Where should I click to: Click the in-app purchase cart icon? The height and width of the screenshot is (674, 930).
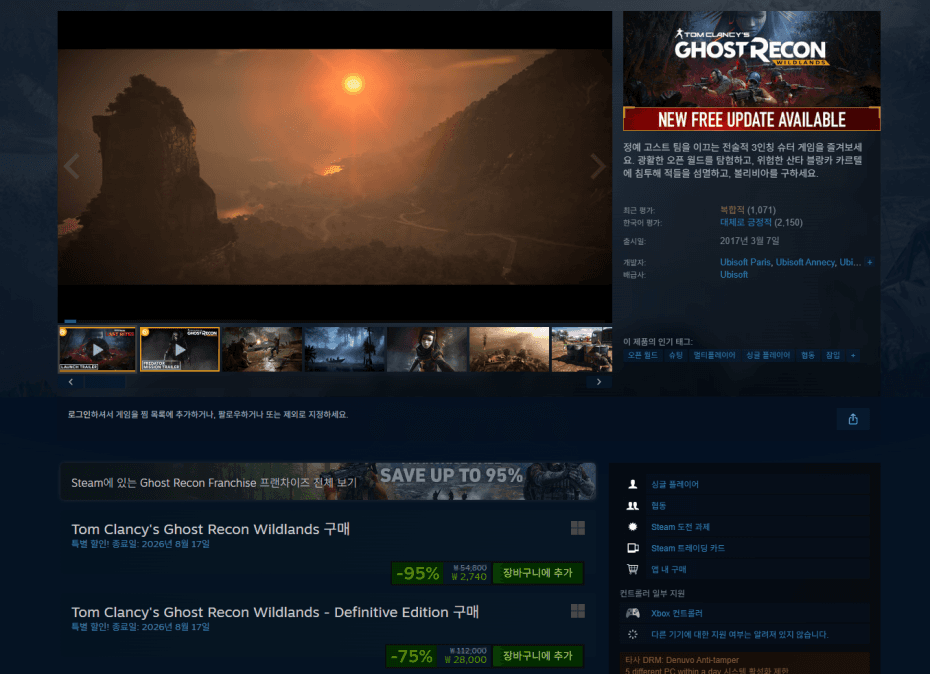[x=633, y=569]
